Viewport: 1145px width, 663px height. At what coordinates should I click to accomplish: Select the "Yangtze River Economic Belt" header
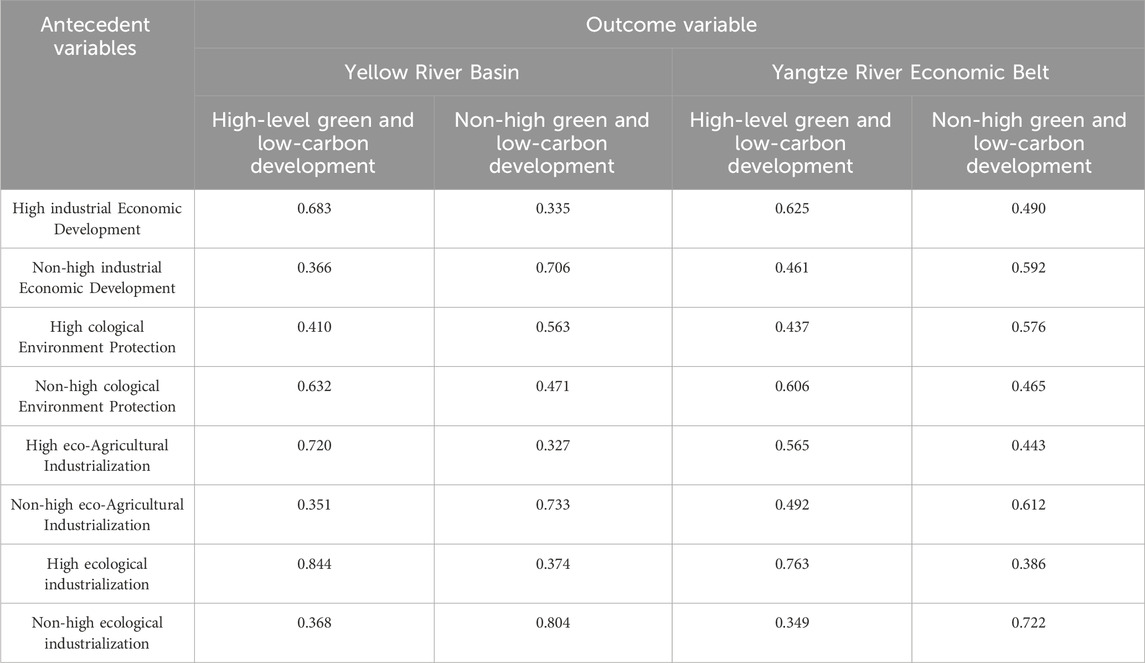point(908,71)
